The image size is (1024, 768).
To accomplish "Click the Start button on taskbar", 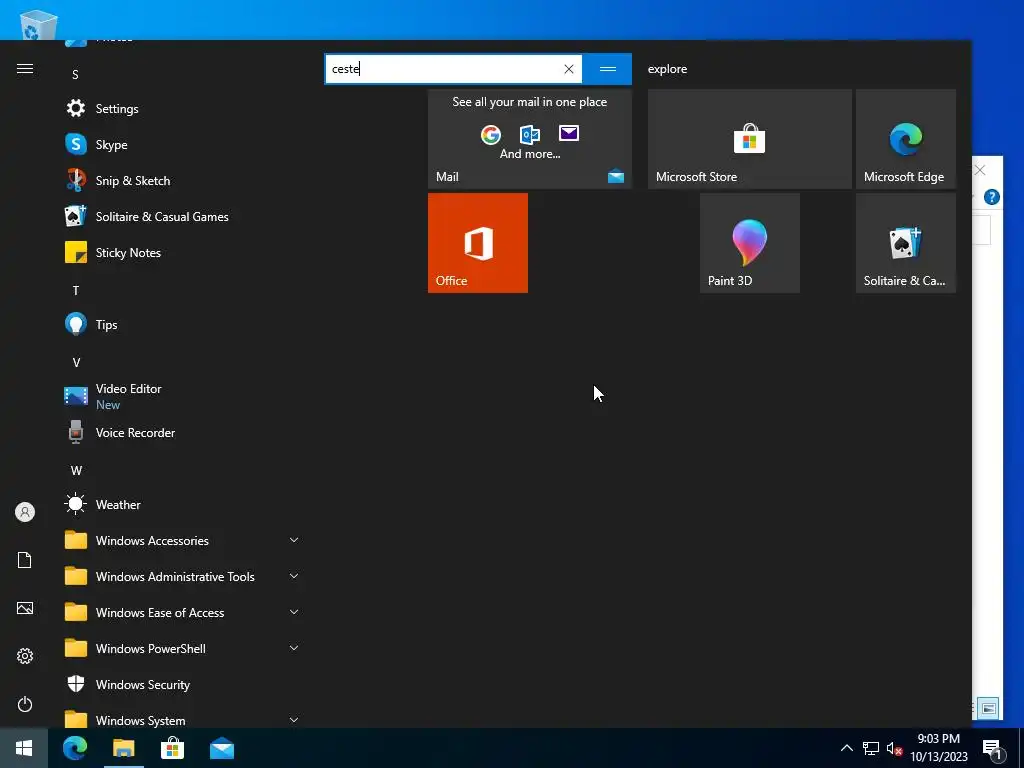I will pos(24,748).
